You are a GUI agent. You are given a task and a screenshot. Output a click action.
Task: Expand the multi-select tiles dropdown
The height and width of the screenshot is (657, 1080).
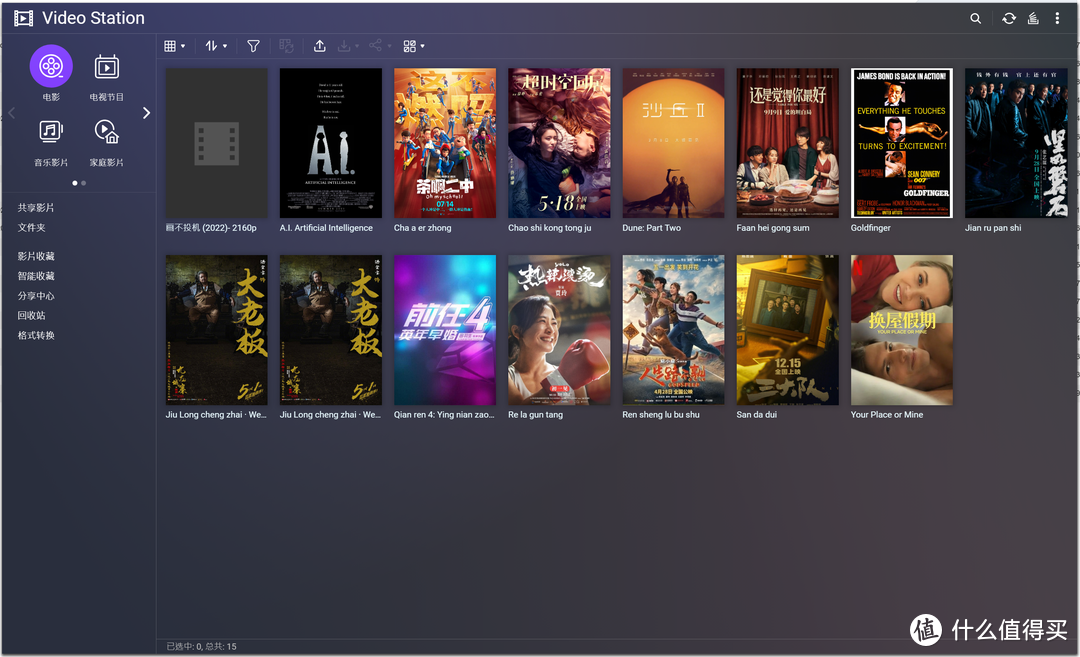(413, 46)
